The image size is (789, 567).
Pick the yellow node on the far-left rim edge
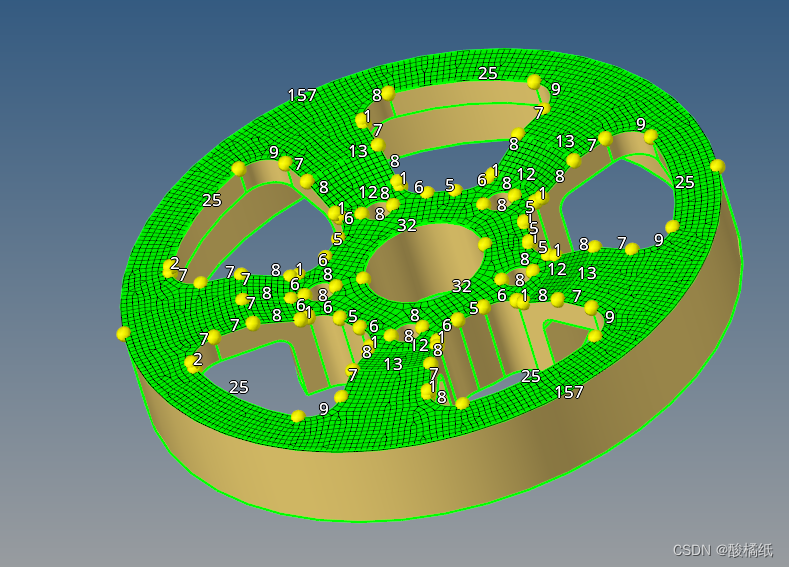click(x=123, y=333)
